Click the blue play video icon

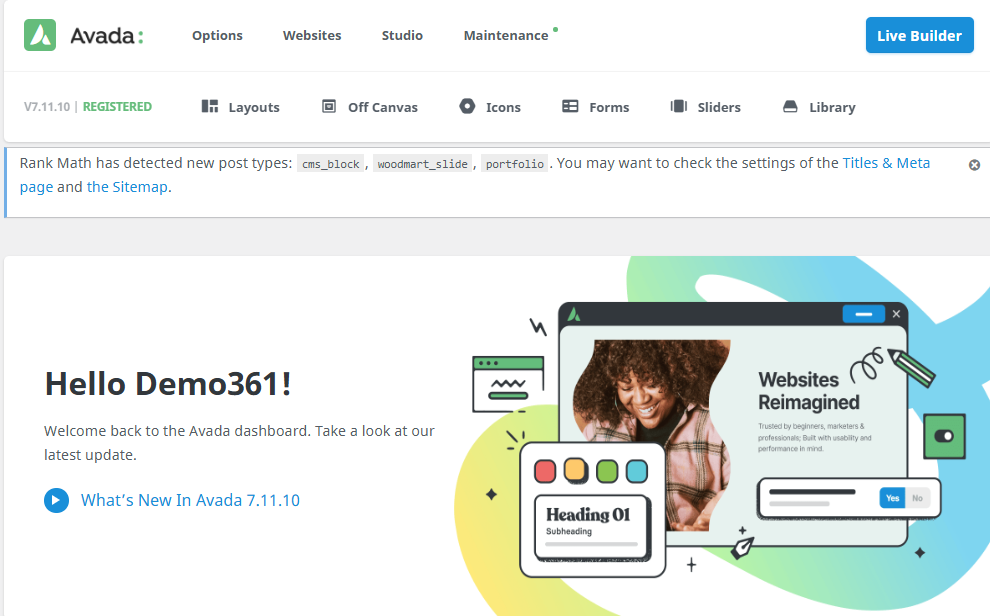tap(56, 500)
